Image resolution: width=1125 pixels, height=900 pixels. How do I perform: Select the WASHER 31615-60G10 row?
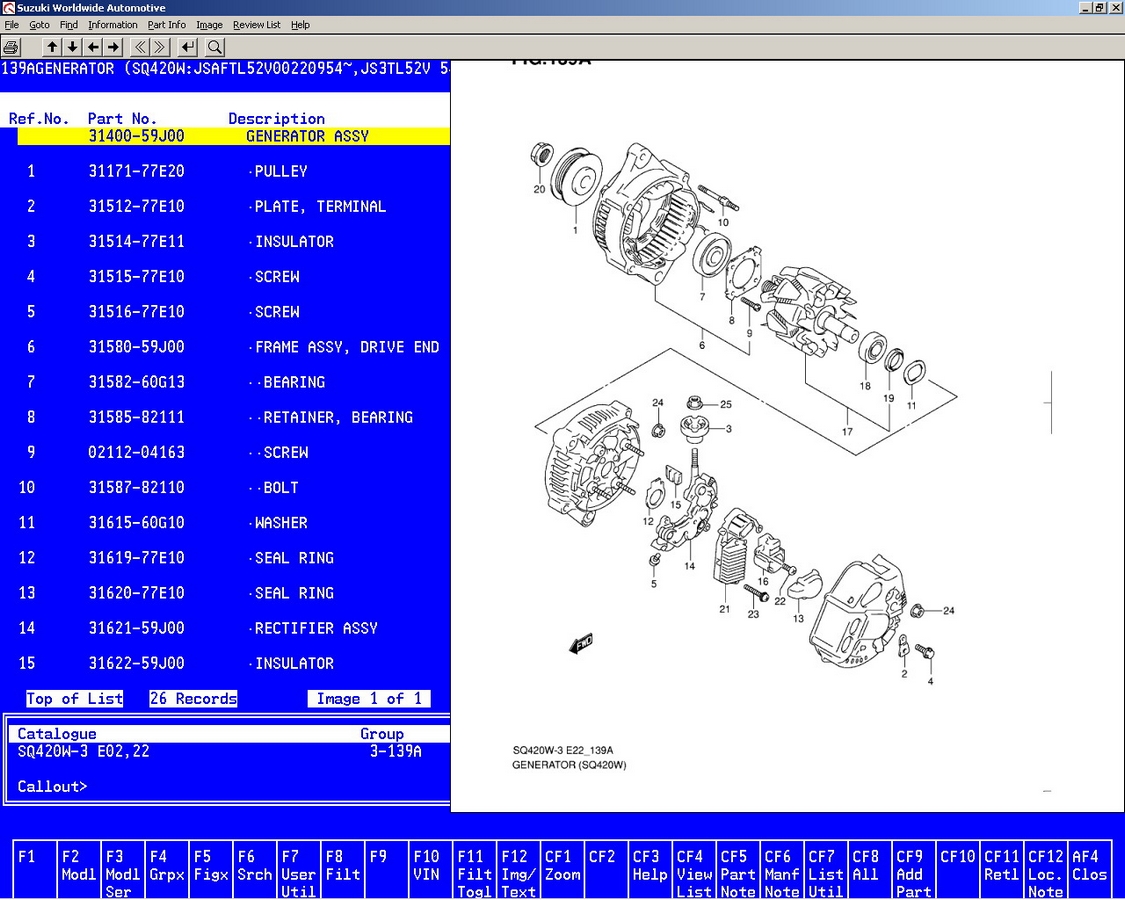tap(234, 523)
